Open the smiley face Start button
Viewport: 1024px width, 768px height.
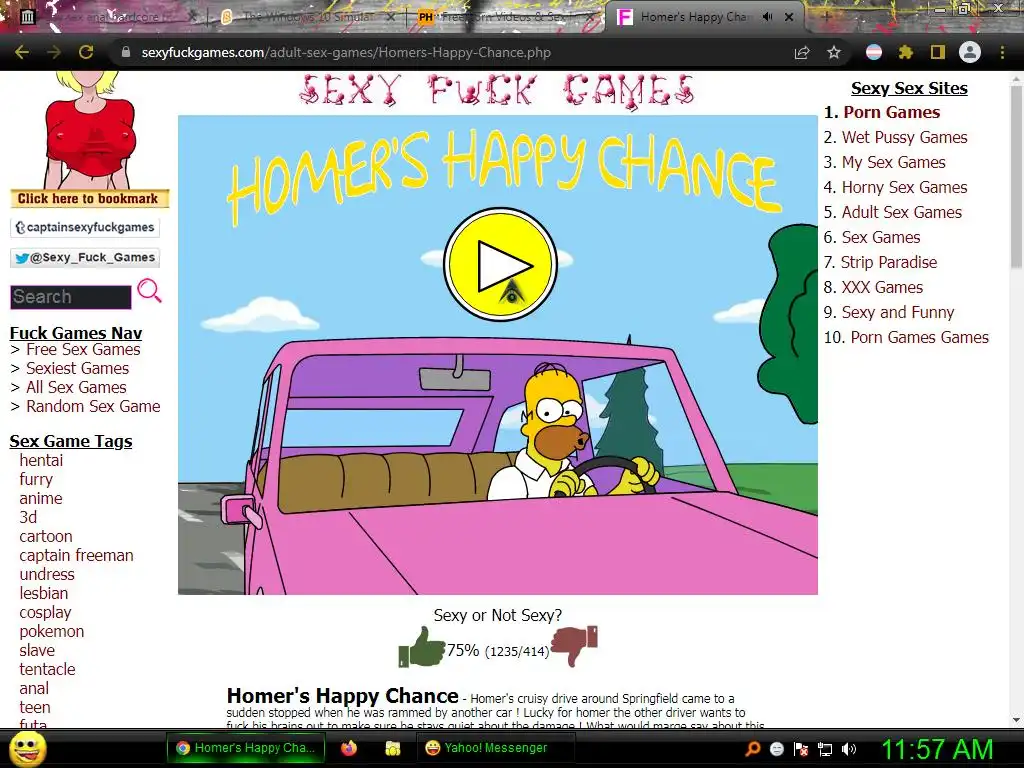[x=28, y=748]
